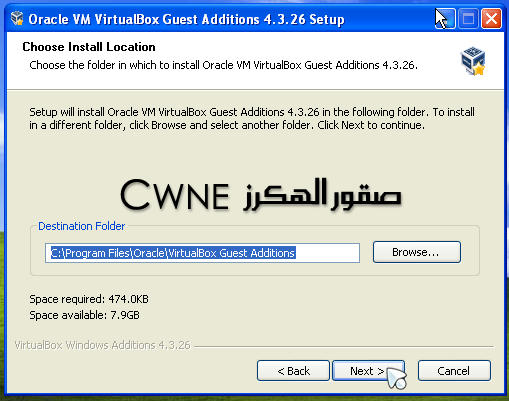Continue installation with the Next button
509x401 pixels.
pyautogui.click(x=368, y=370)
